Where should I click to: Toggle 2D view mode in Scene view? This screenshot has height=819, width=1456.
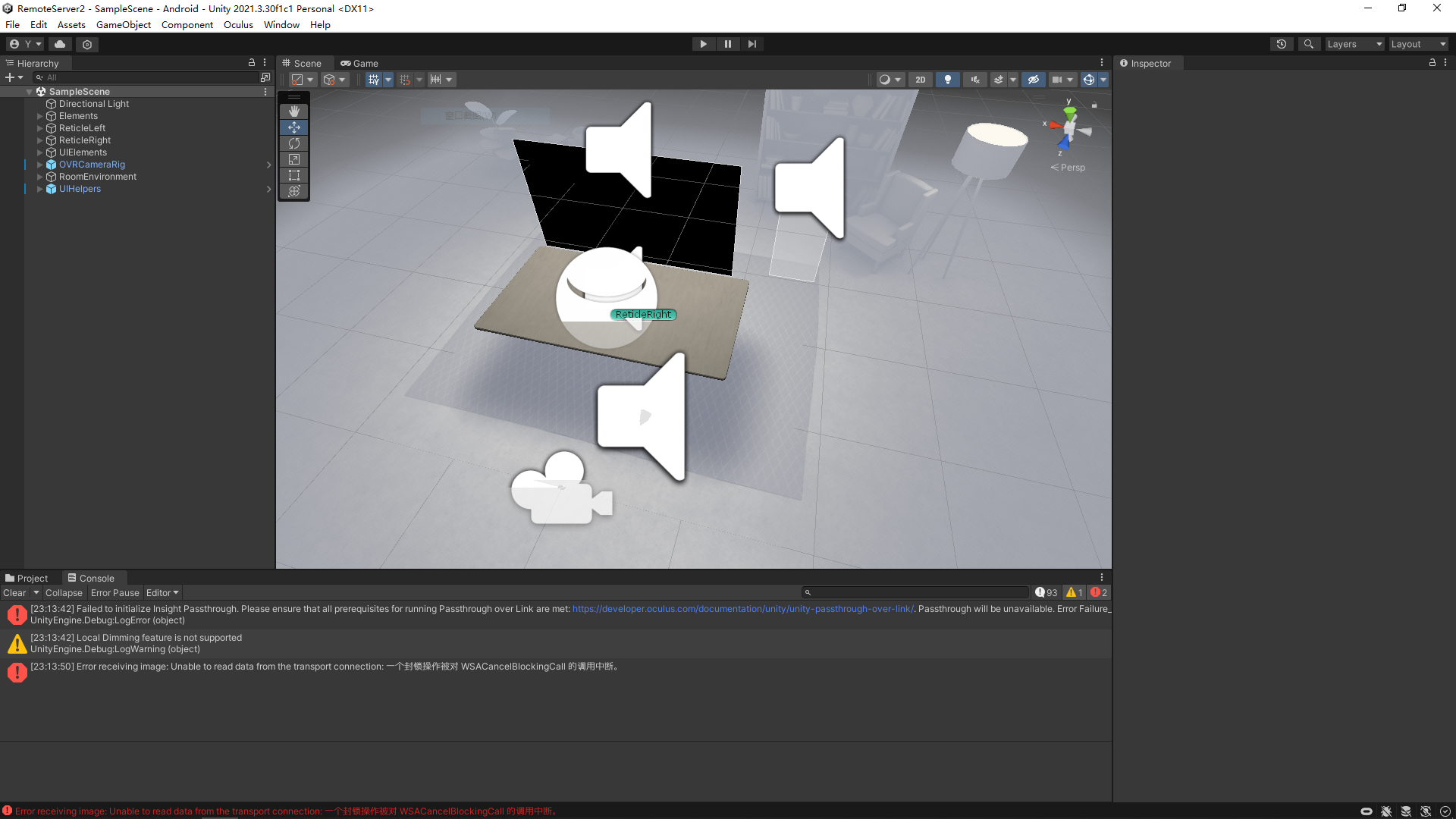tap(920, 79)
